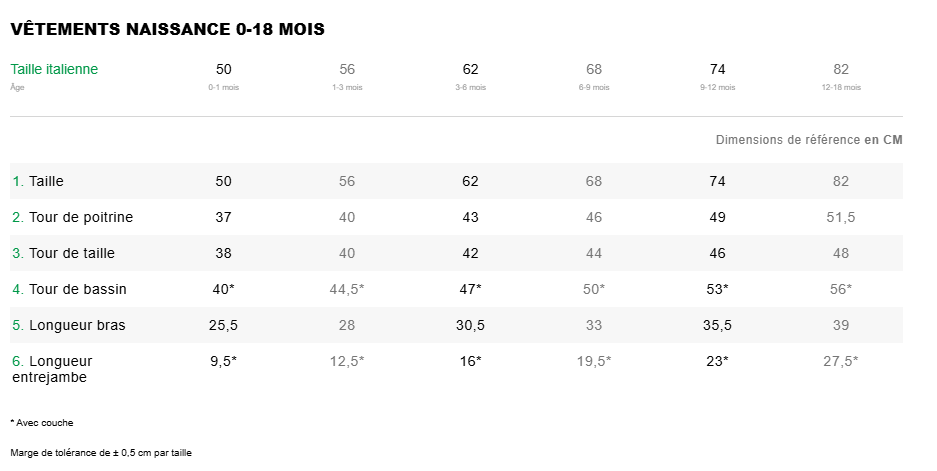Click the "3. Tour de taille" row label

(62, 253)
